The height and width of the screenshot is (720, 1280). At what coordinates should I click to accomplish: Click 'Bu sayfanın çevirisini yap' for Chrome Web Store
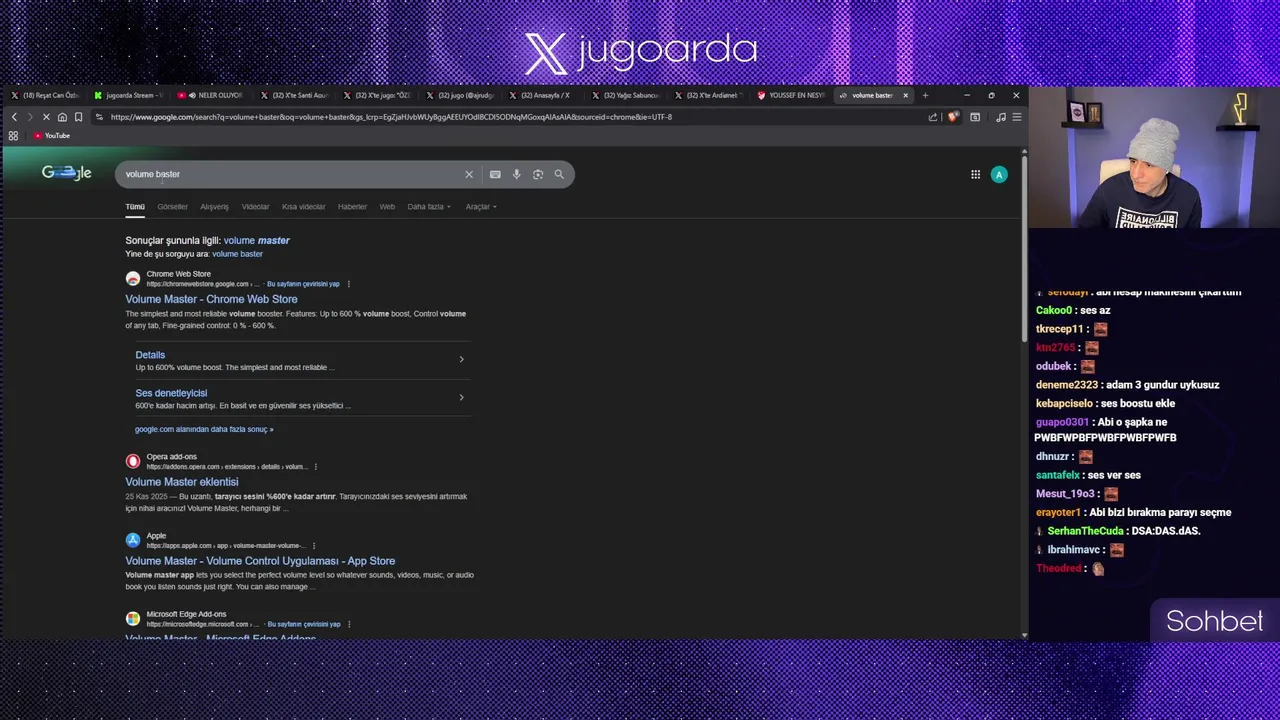tap(303, 284)
